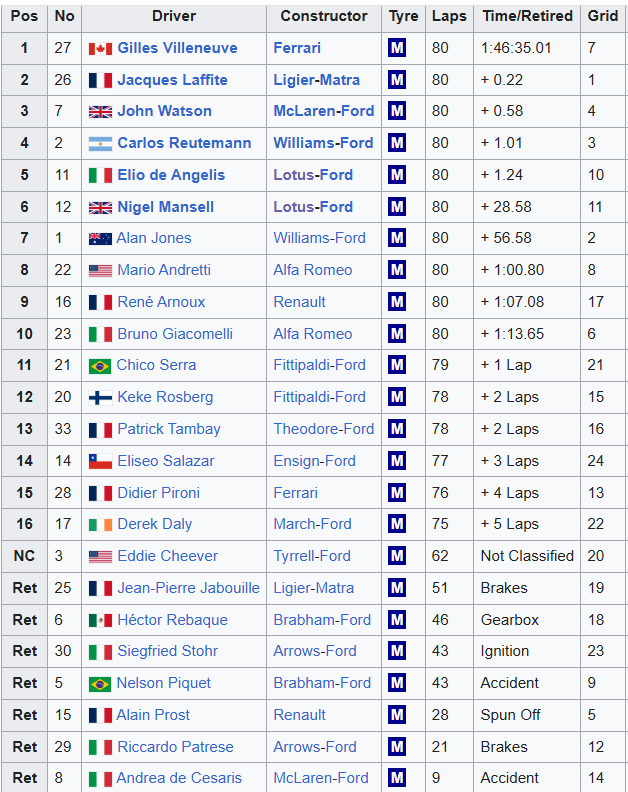Open the March-Ford constructor link

(x=312, y=524)
